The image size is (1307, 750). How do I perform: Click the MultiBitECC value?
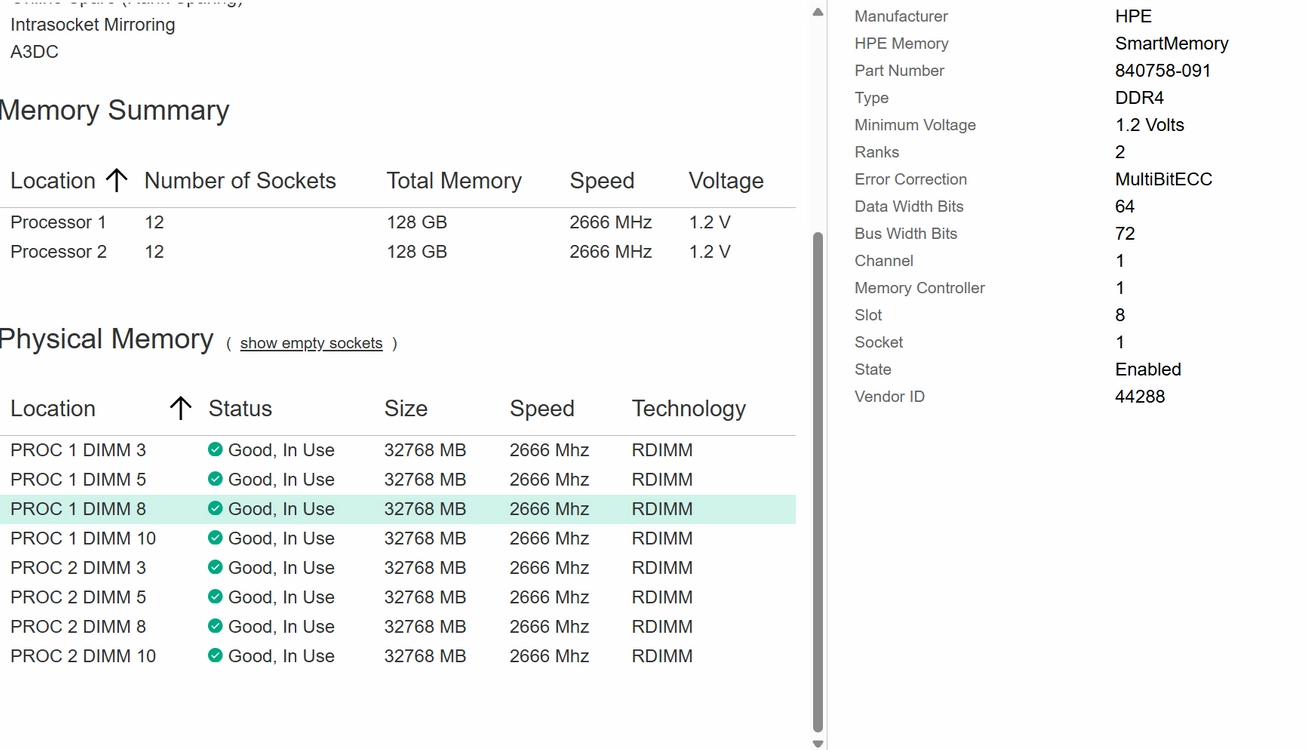[1164, 179]
